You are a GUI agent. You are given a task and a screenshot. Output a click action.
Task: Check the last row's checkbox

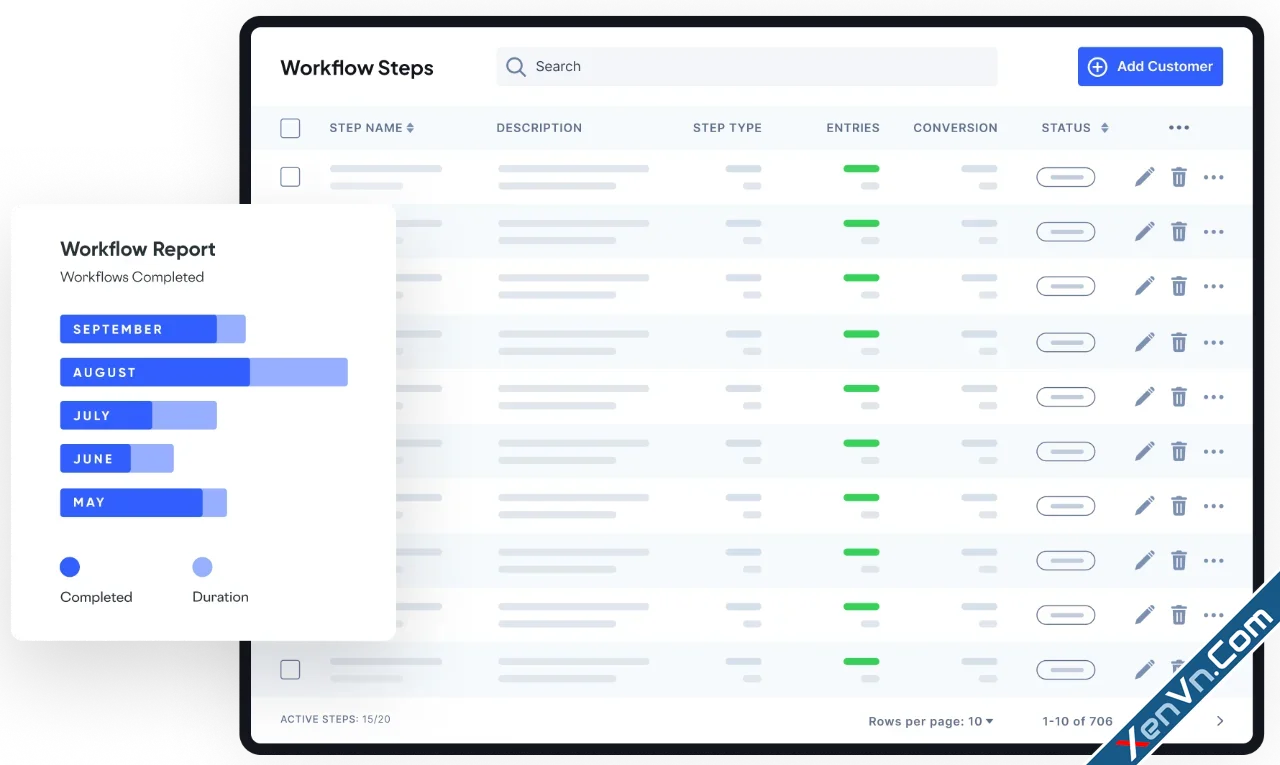290,670
